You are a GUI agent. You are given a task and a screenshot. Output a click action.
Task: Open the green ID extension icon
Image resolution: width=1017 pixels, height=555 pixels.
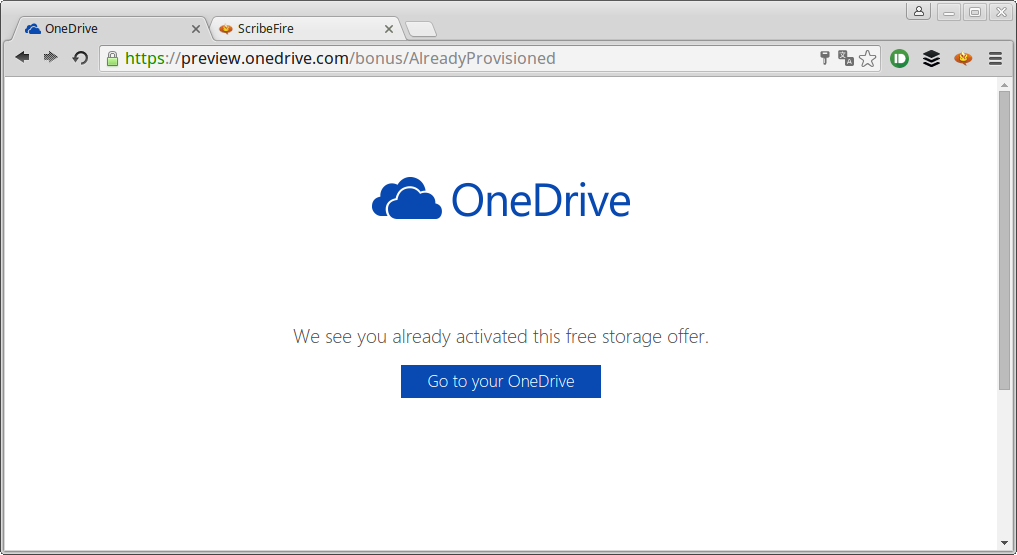pyautogui.click(x=899, y=58)
